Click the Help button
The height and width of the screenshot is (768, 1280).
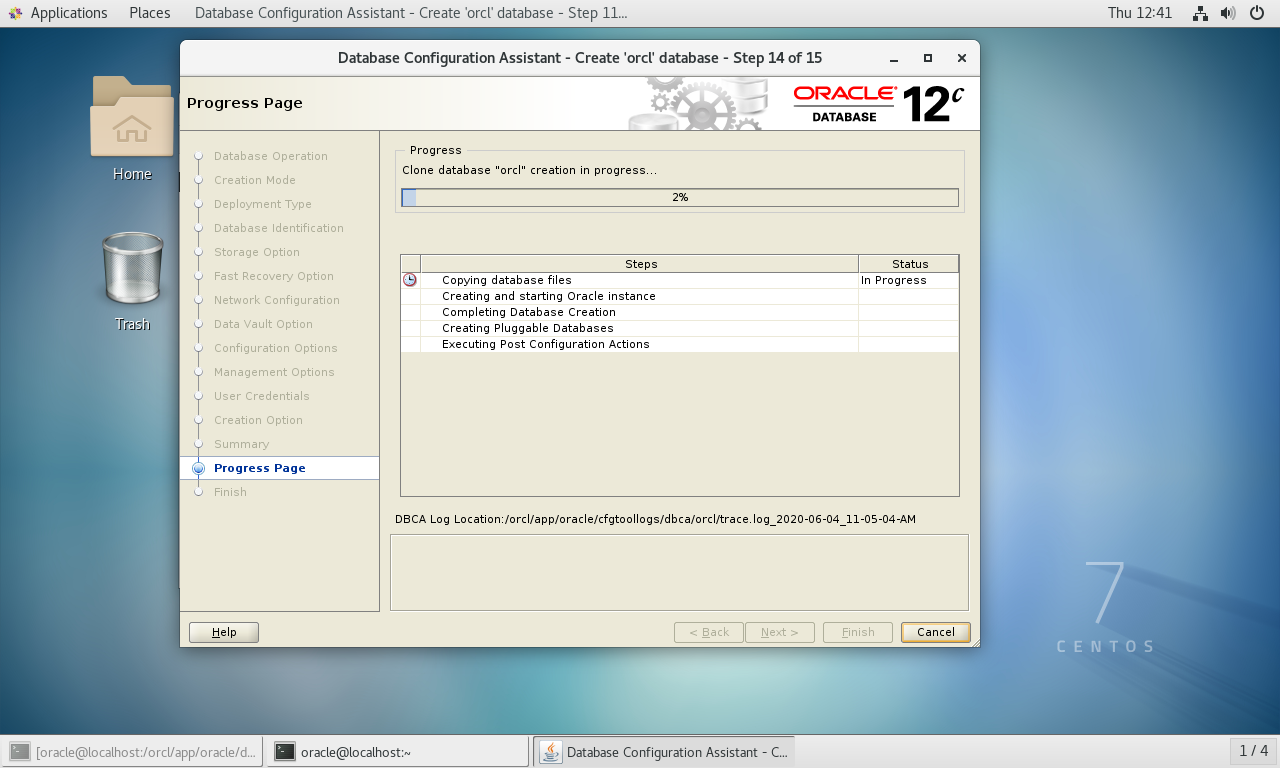tap(224, 632)
